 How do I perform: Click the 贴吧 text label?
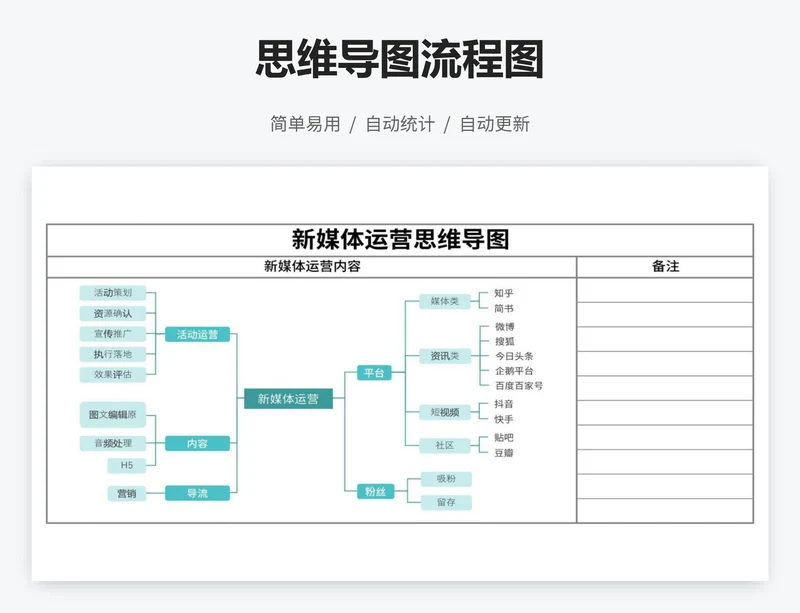tap(504, 438)
